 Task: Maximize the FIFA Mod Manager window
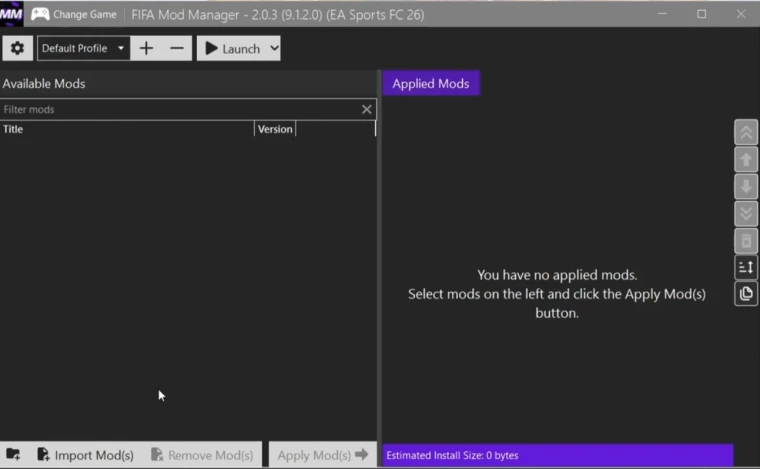[x=701, y=14]
